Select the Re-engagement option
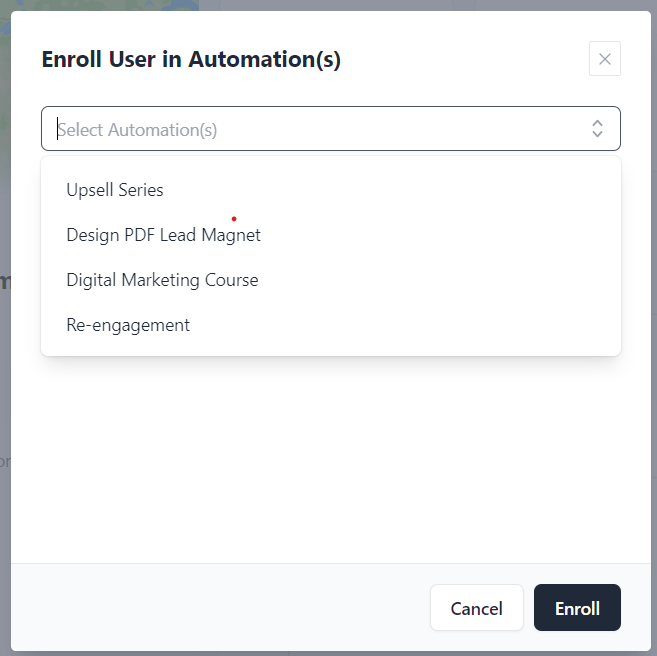Image resolution: width=657 pixels, height=656 pixels. (128, 325)
